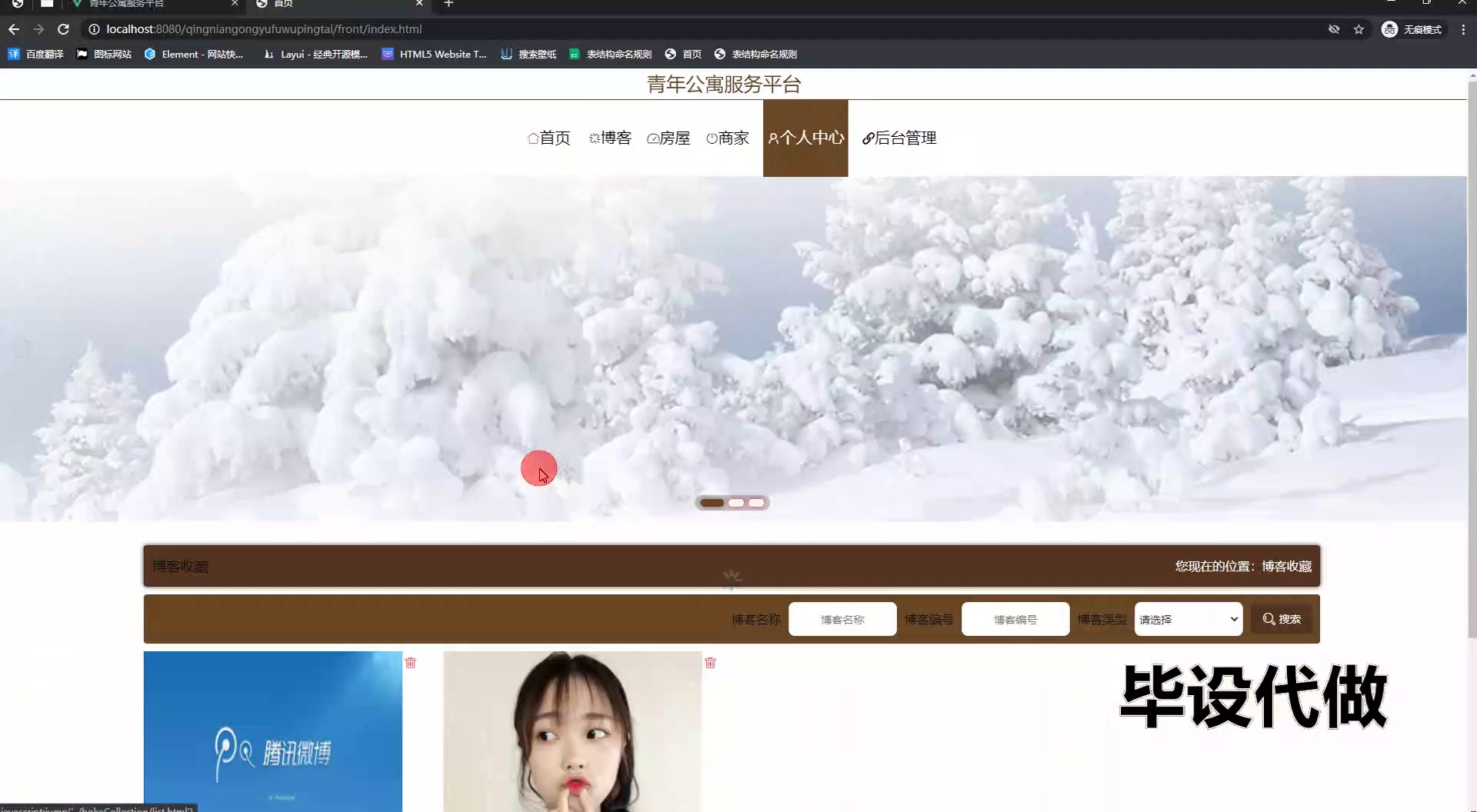Screen dimensions: 1477x812
Task: Select the first carousel indicator dot
Action: click(x=712, y=503)
